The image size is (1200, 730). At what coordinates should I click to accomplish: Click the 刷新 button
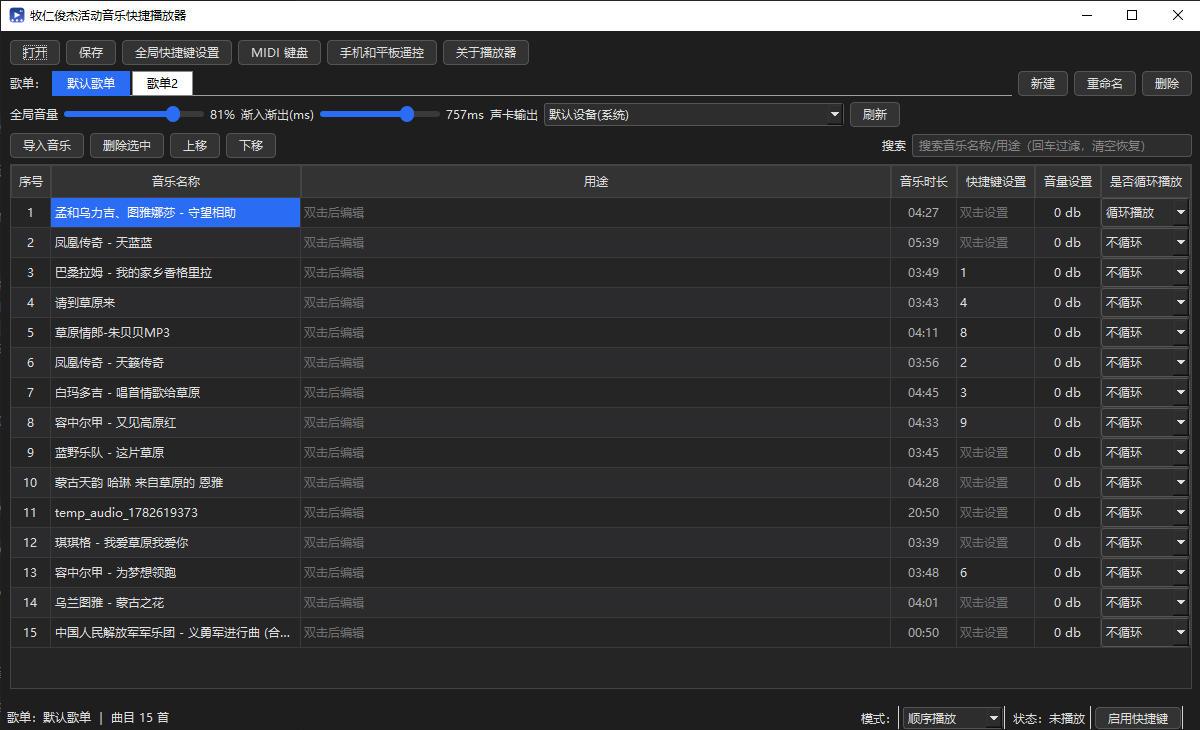875,114
